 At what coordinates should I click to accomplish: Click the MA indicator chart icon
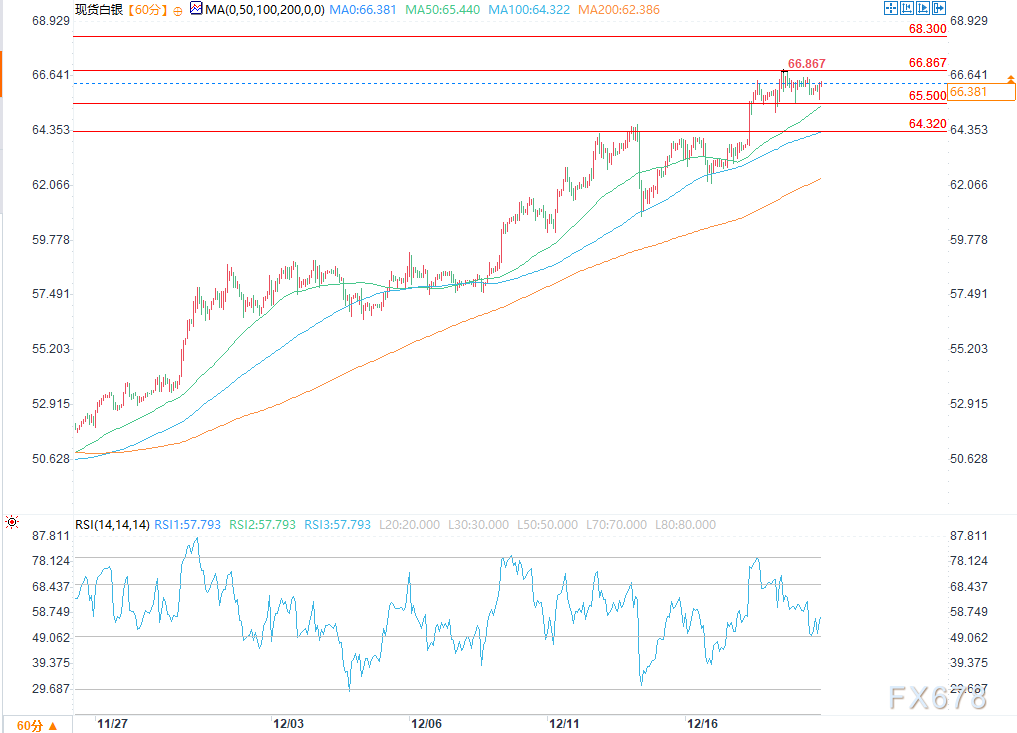195,9
